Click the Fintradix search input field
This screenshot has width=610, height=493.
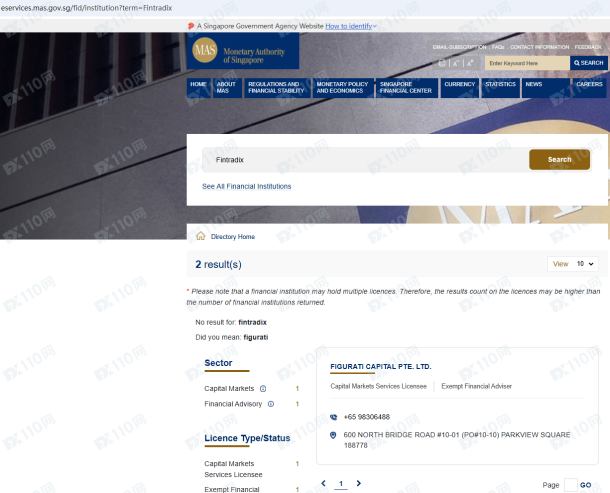click(360, 159)
